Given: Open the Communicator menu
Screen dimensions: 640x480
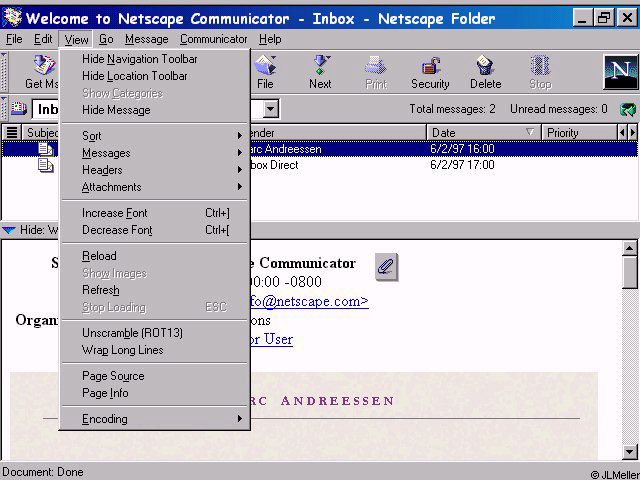Looking at the screenshot, I should click(x=213, y=39).
